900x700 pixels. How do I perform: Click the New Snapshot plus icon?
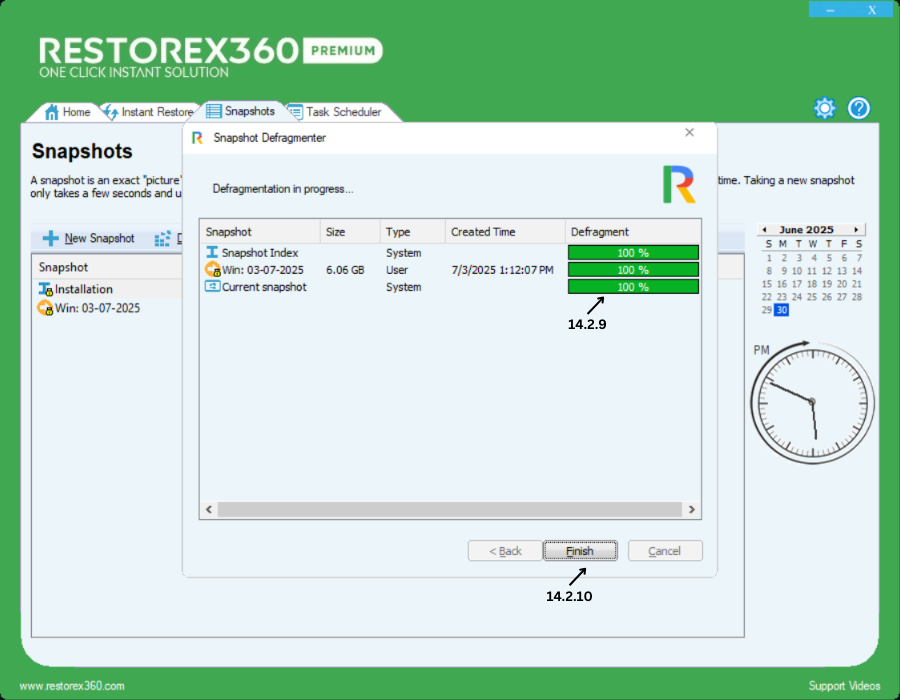51,239
